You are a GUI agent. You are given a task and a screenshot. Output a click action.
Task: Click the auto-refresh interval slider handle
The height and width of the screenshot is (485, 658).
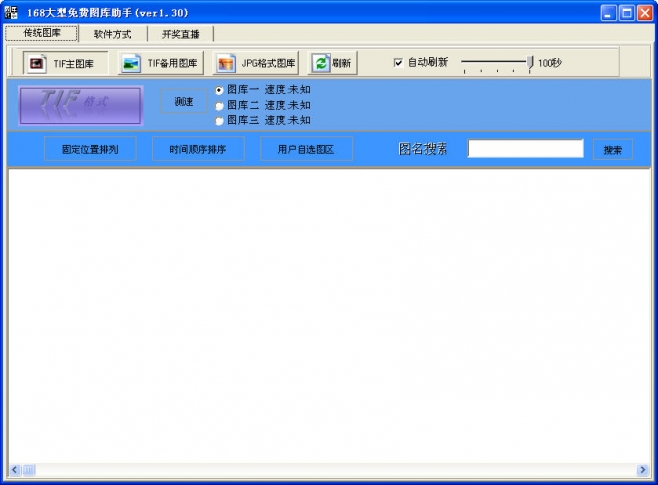530,63
